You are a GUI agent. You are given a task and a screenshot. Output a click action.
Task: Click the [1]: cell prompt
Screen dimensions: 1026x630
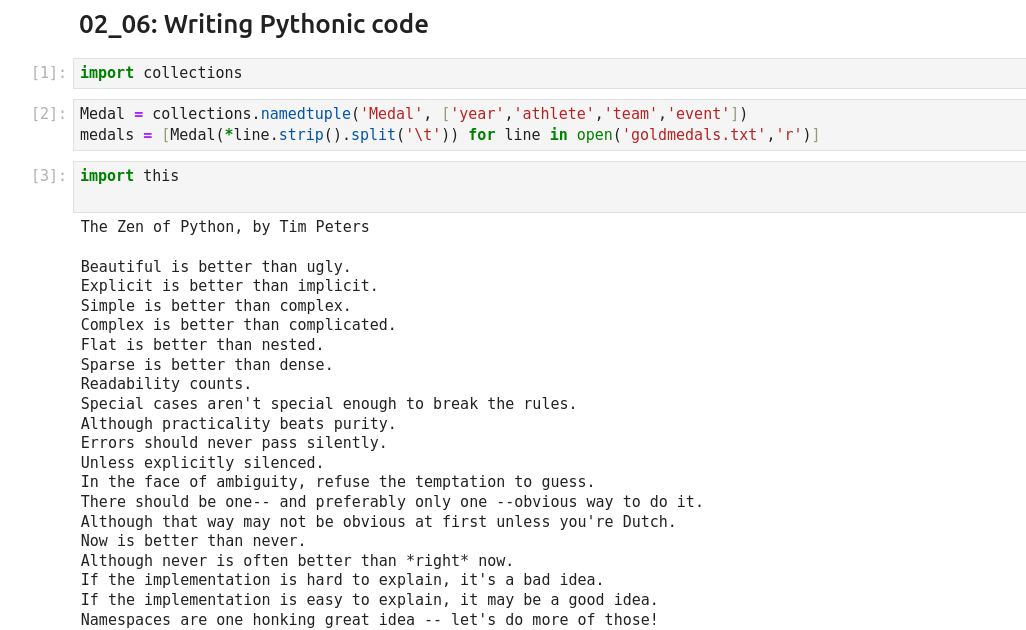tap(49, 73)
